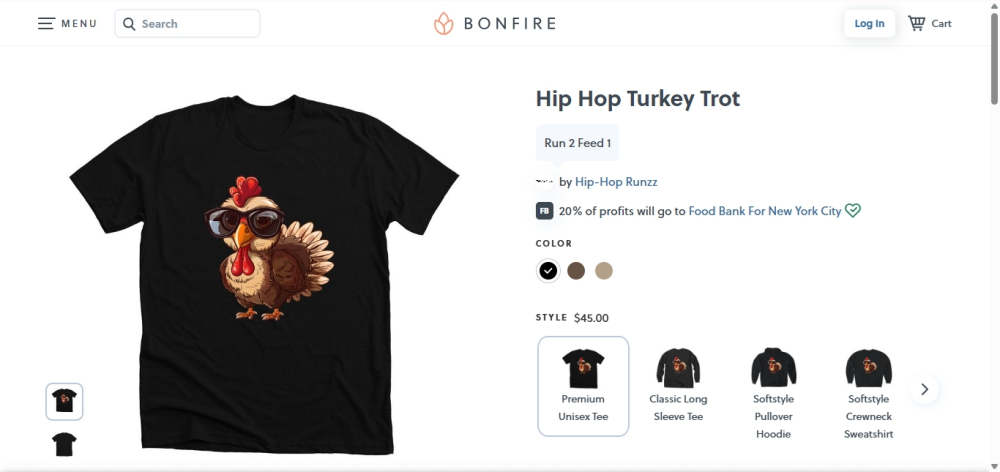Choose Softstyle Pullover Hoodie style
The height and width of the screenshot is (472, 1000).
(x=774, y=394)
